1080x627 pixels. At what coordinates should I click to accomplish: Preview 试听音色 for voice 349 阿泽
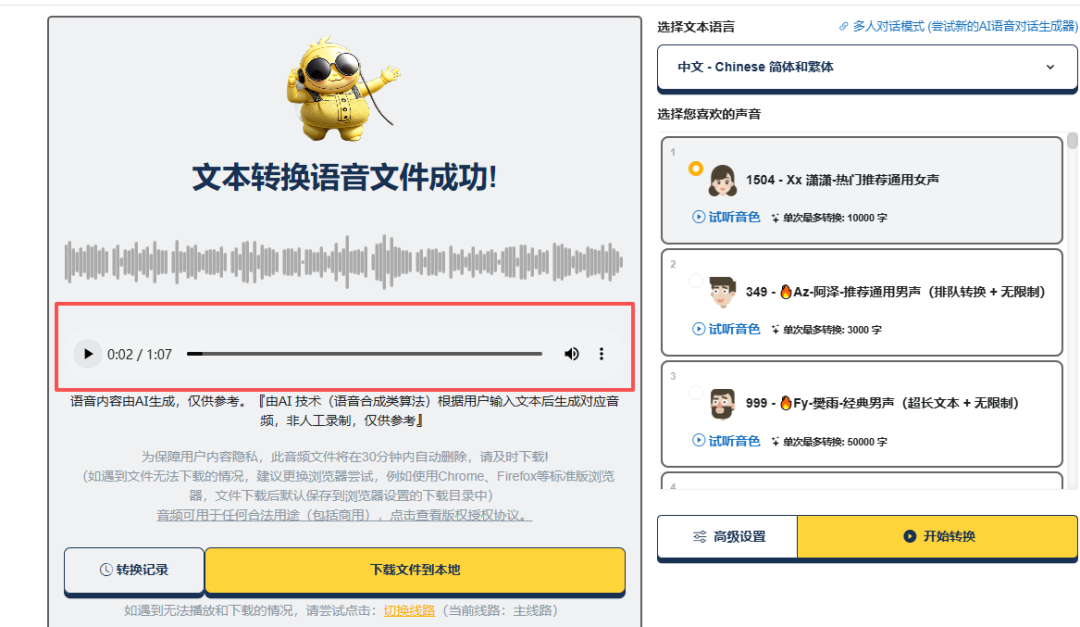click(x=726, y=329)
